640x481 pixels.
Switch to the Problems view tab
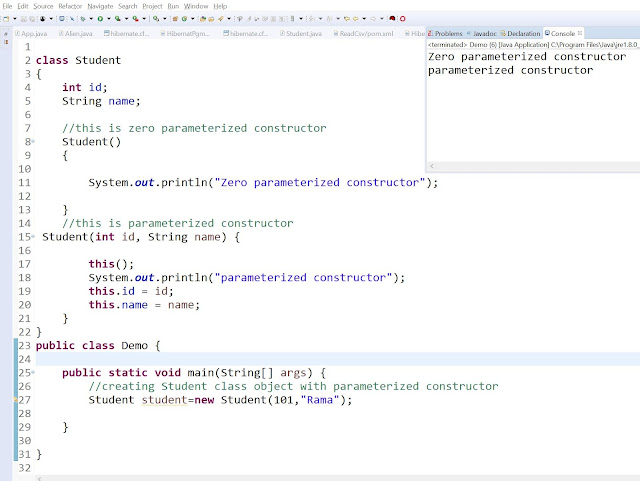tap(445, 33)
